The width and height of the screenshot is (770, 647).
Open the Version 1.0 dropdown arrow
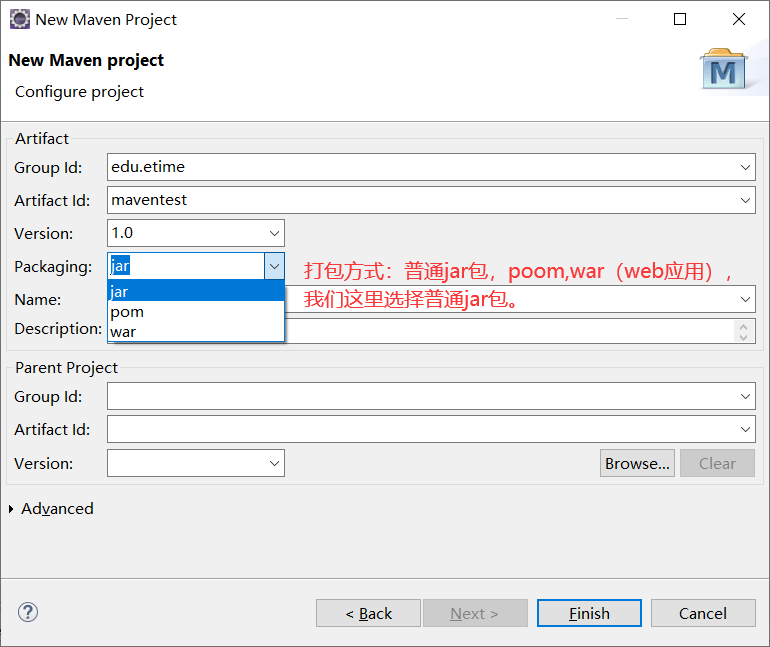(275, 233)
